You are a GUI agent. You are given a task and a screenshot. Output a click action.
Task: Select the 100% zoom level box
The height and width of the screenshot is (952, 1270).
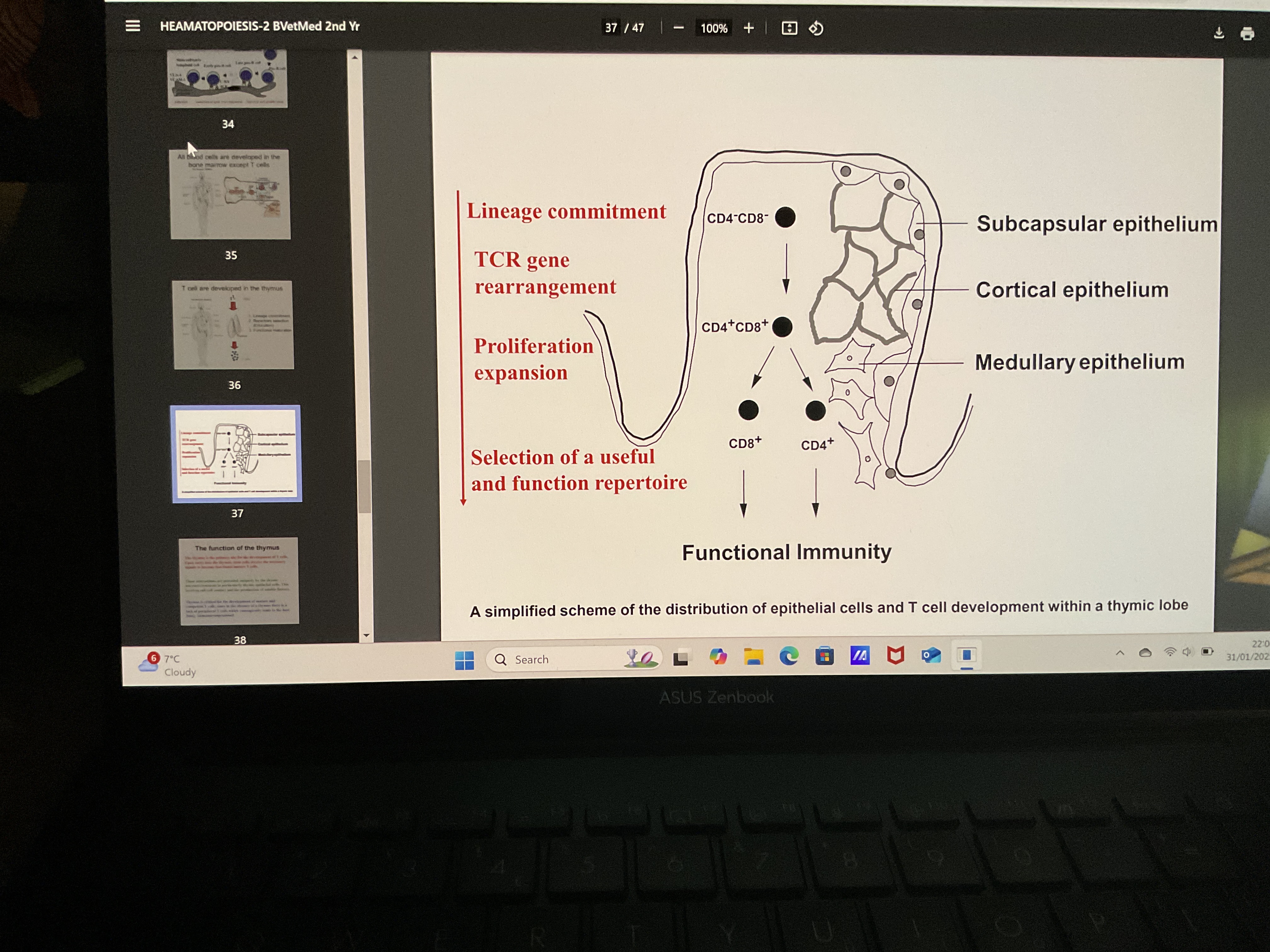[714, 28]
